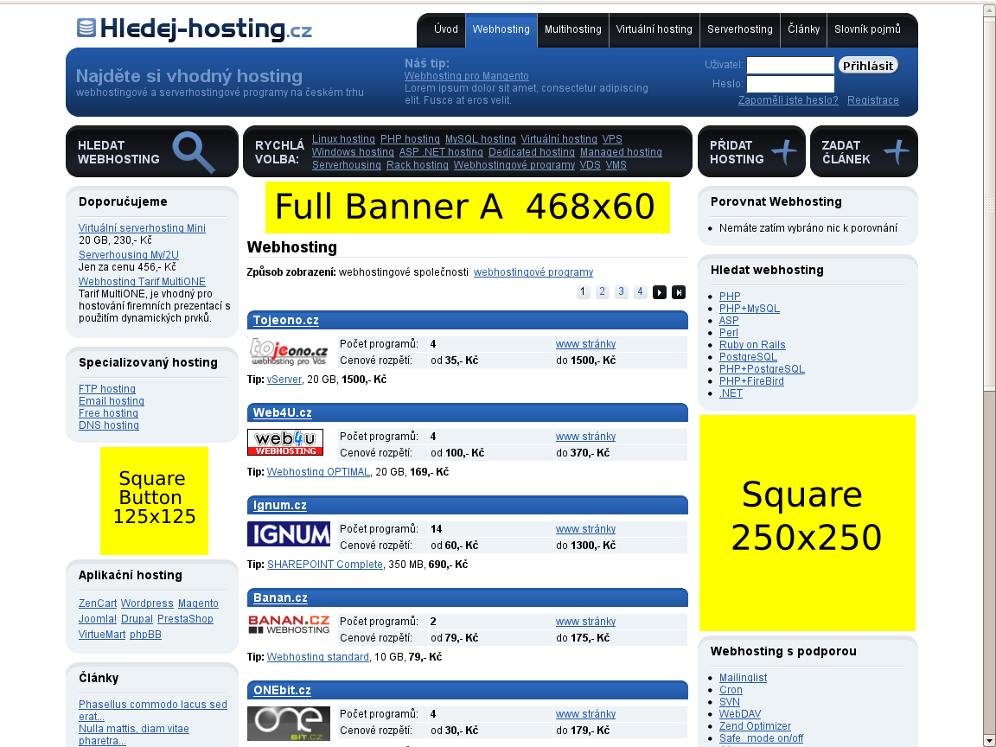Click the Web4U webhosting logo
The image size is (996, 747).
[285, 442]
